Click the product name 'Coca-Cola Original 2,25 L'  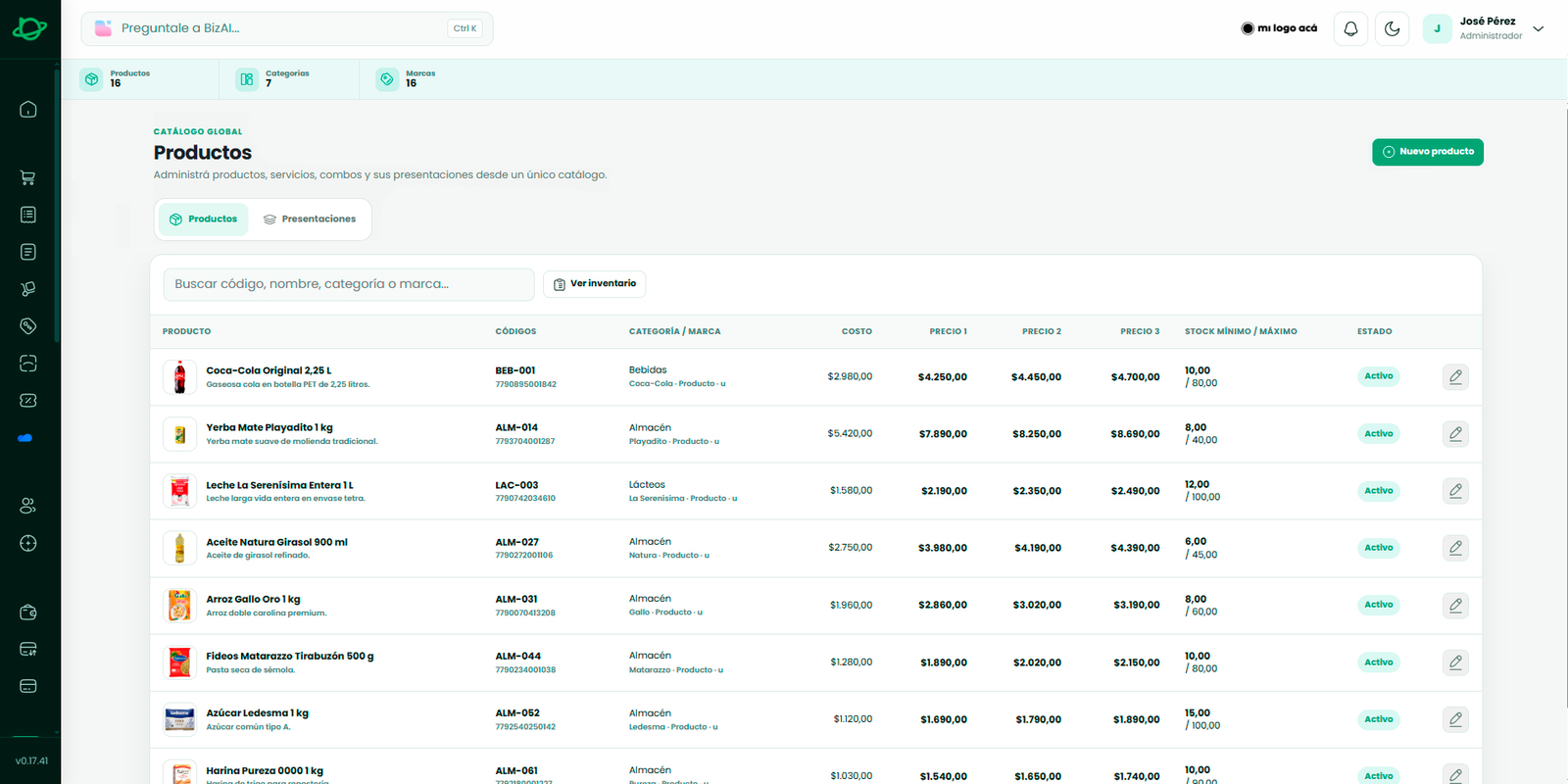[x=269, y=370]
